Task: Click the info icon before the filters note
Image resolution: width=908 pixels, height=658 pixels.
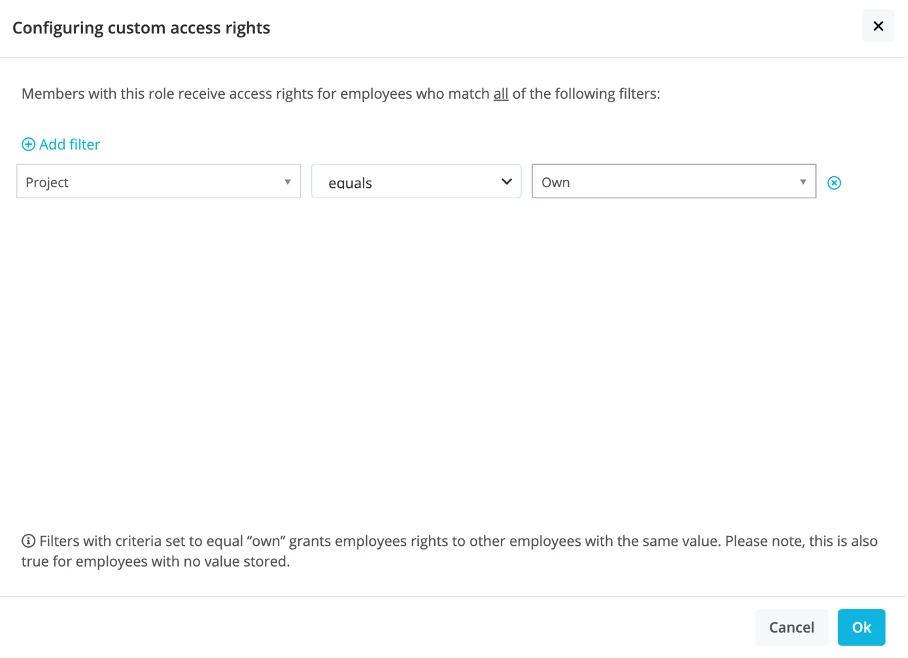Action: click(28, 541)
